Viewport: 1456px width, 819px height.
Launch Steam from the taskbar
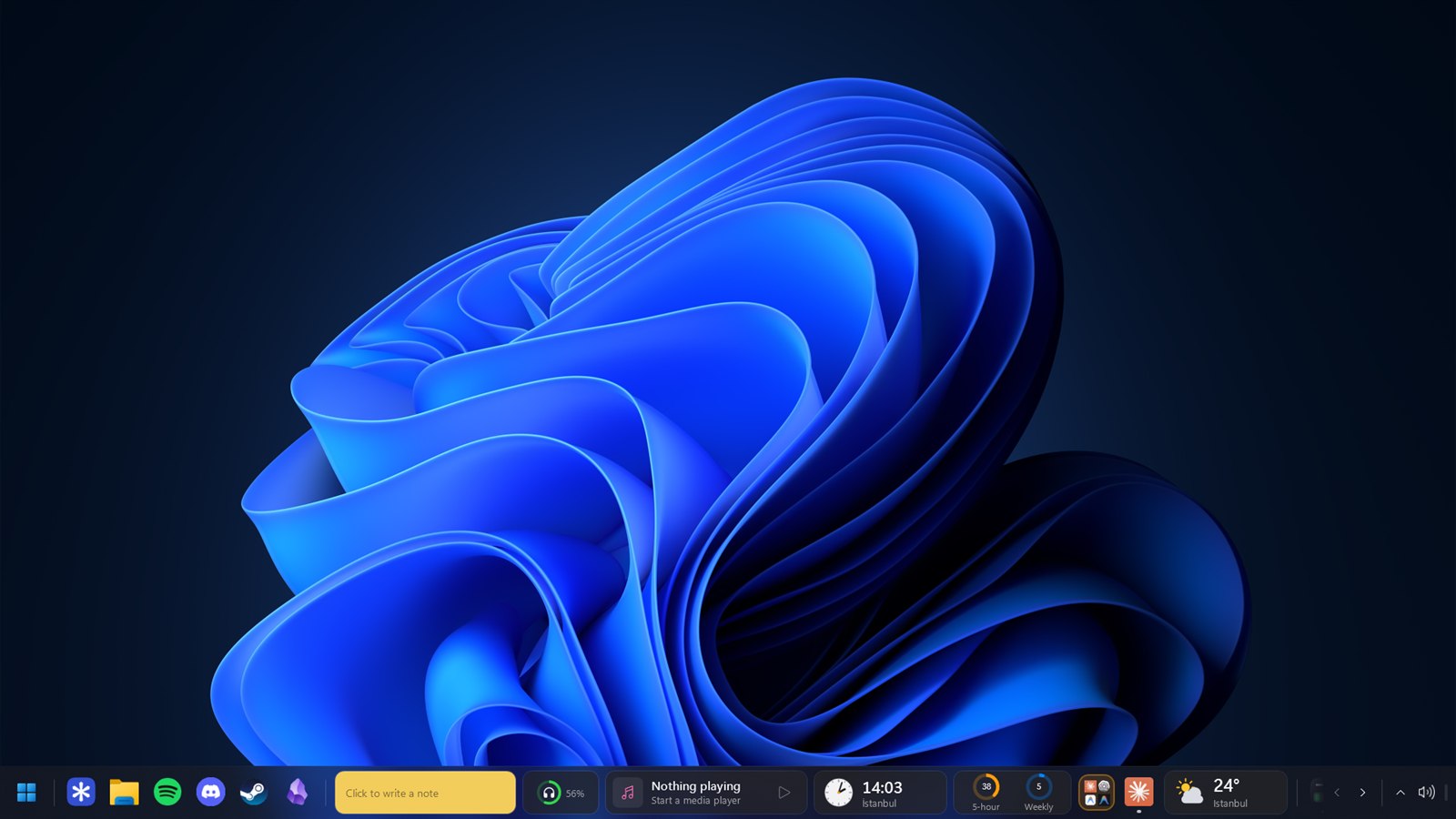[254, 793]
